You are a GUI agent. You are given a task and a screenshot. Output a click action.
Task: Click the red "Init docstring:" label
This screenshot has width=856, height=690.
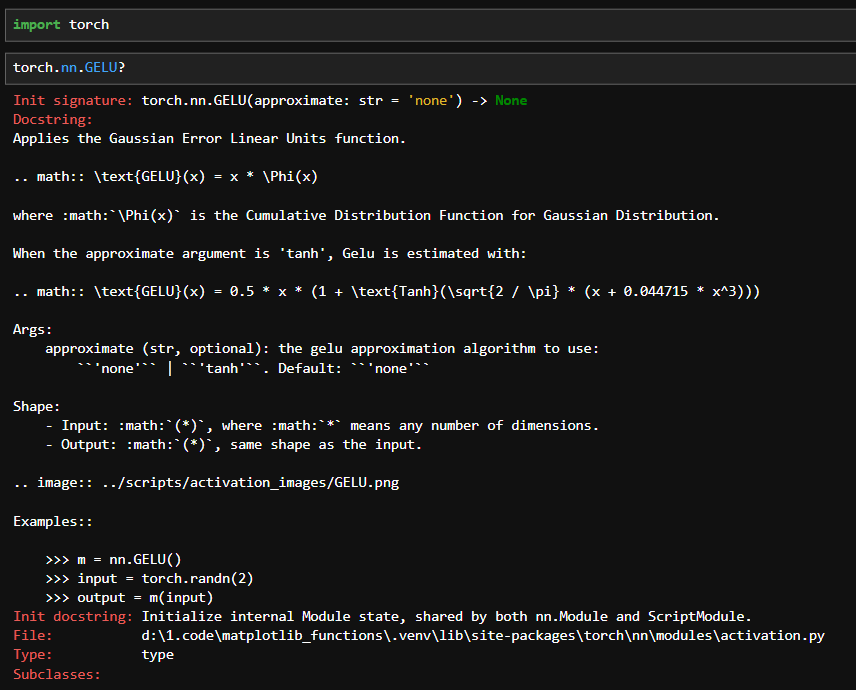(x=73, y=616)
